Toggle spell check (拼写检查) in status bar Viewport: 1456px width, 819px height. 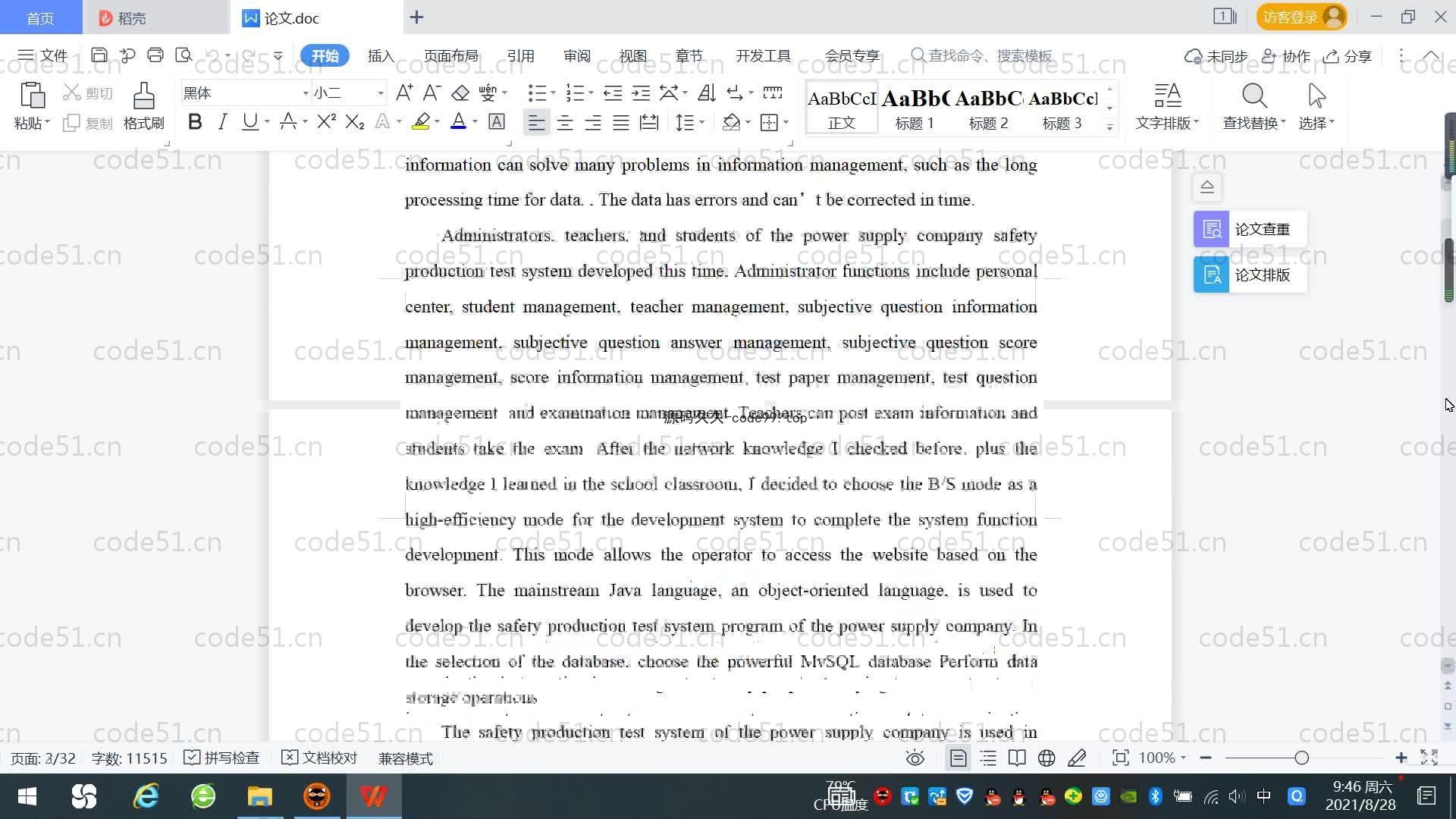pyautogui.click(x=221, y=758)
